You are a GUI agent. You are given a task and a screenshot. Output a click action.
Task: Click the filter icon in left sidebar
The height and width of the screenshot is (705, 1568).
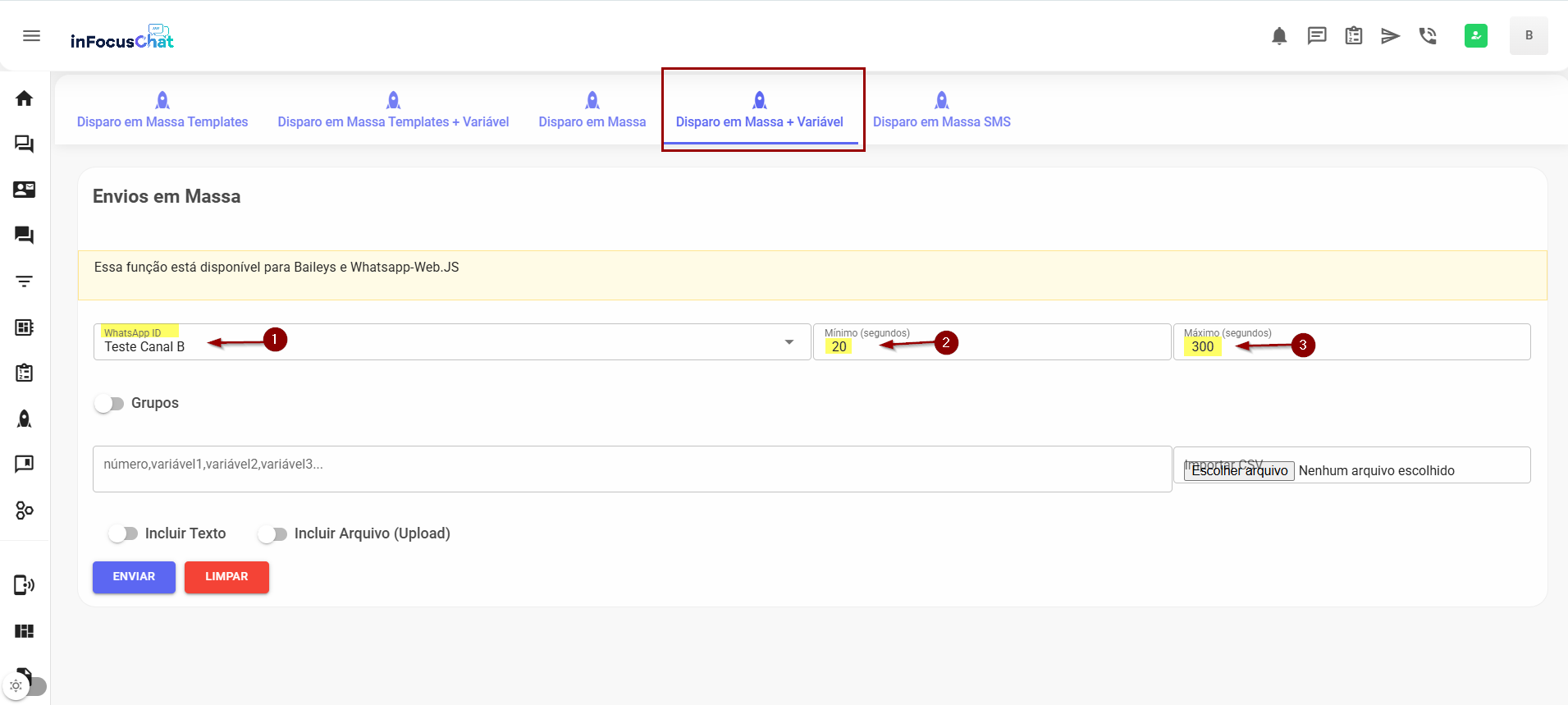pyautogui.click(x=24, y=282)
